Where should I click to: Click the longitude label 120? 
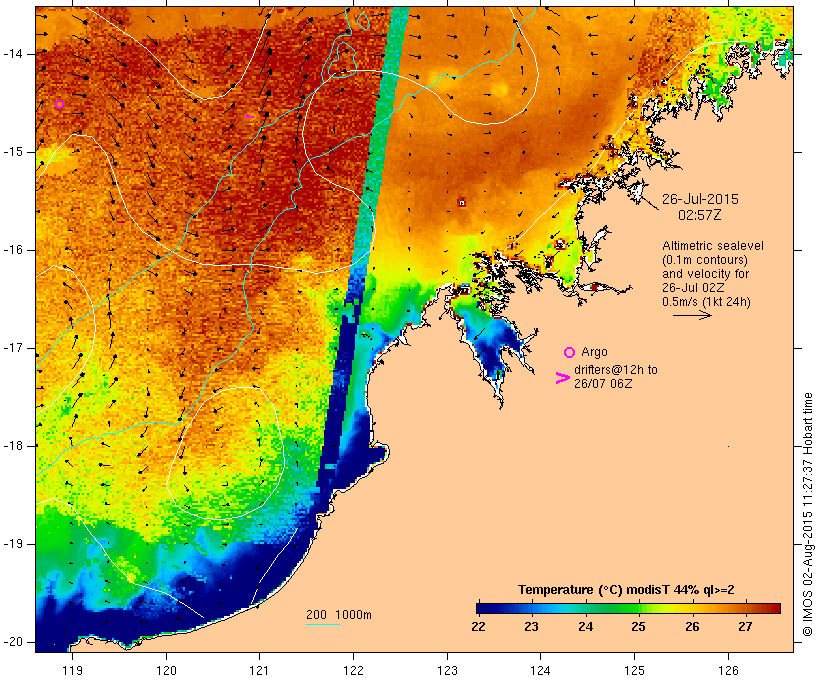[x=166, y=670]
